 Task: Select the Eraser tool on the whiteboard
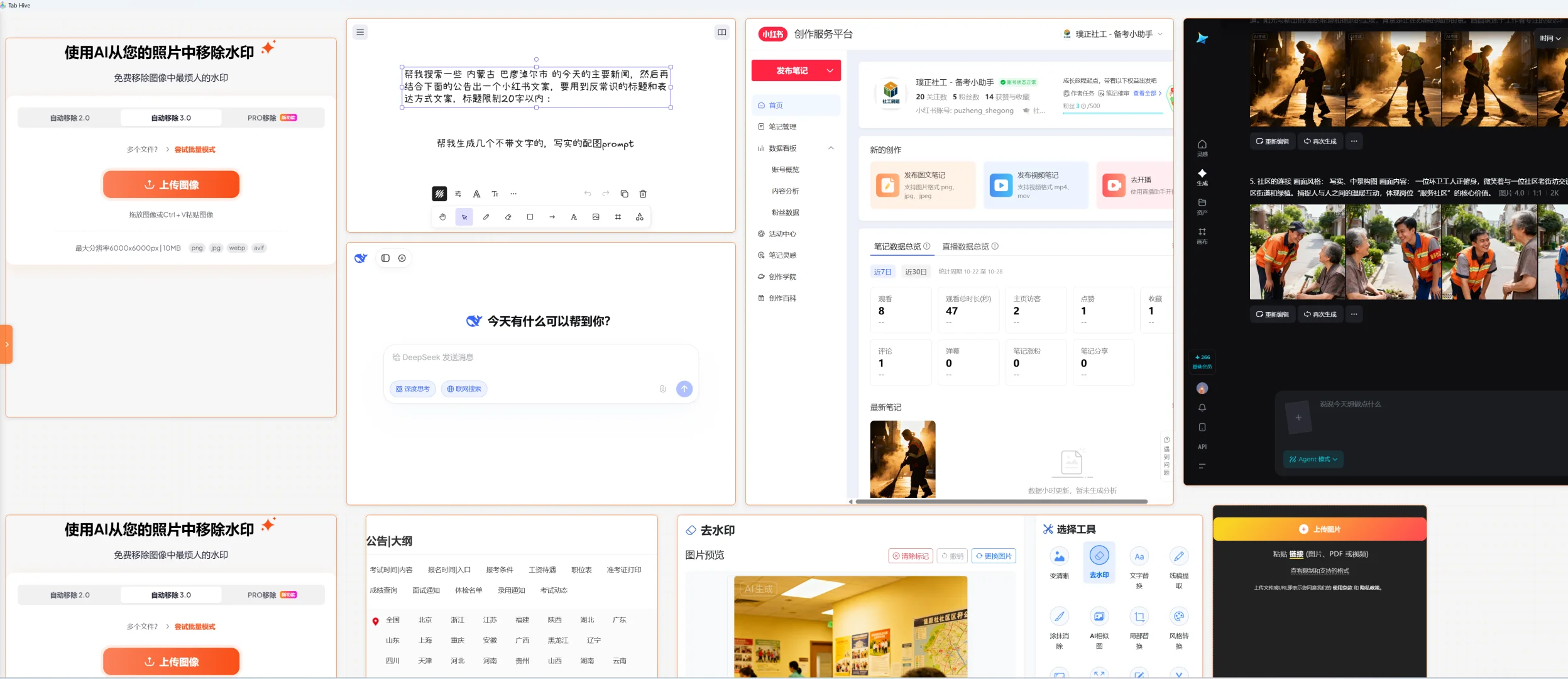click(508, 216)
